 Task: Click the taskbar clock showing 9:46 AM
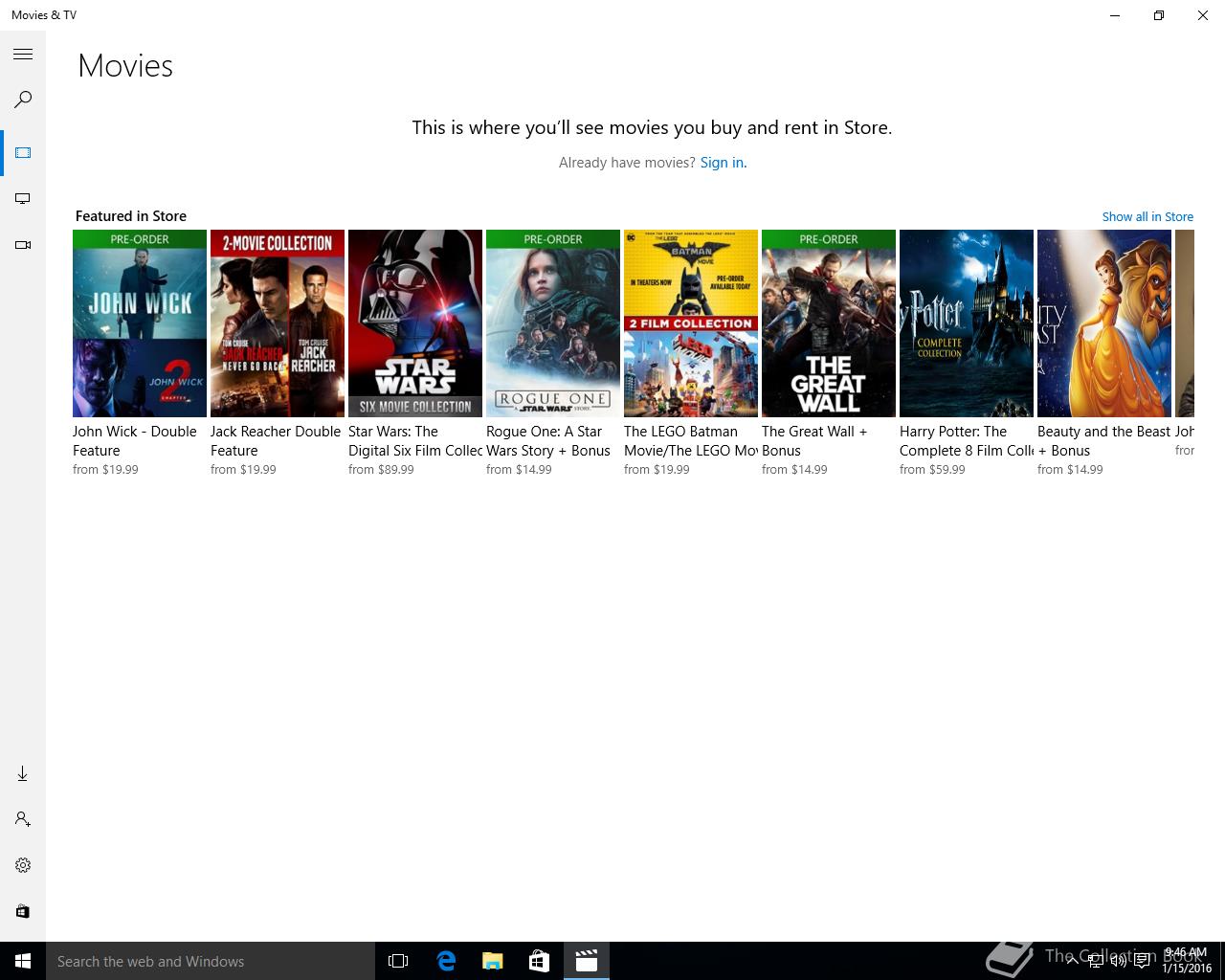click(x=1186, y=960)
